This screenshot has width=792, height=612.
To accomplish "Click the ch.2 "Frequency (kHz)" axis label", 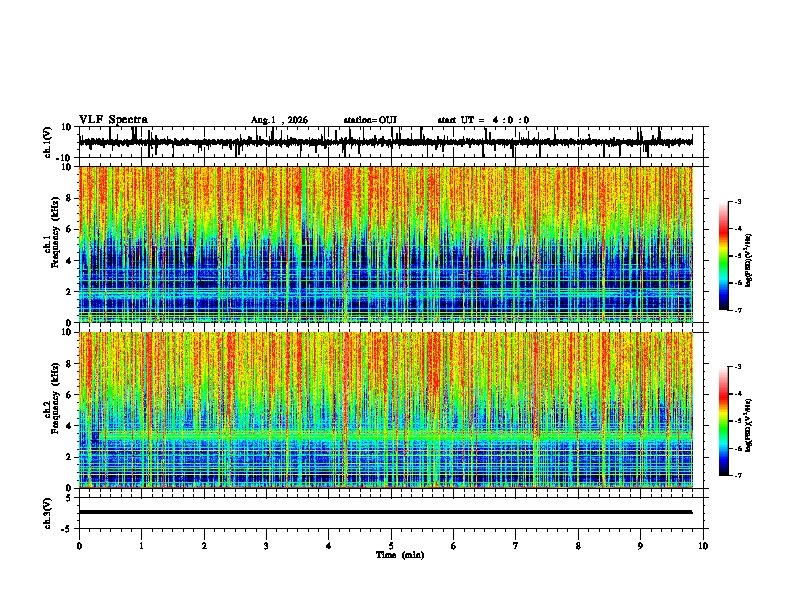I will tap(56, 398).
